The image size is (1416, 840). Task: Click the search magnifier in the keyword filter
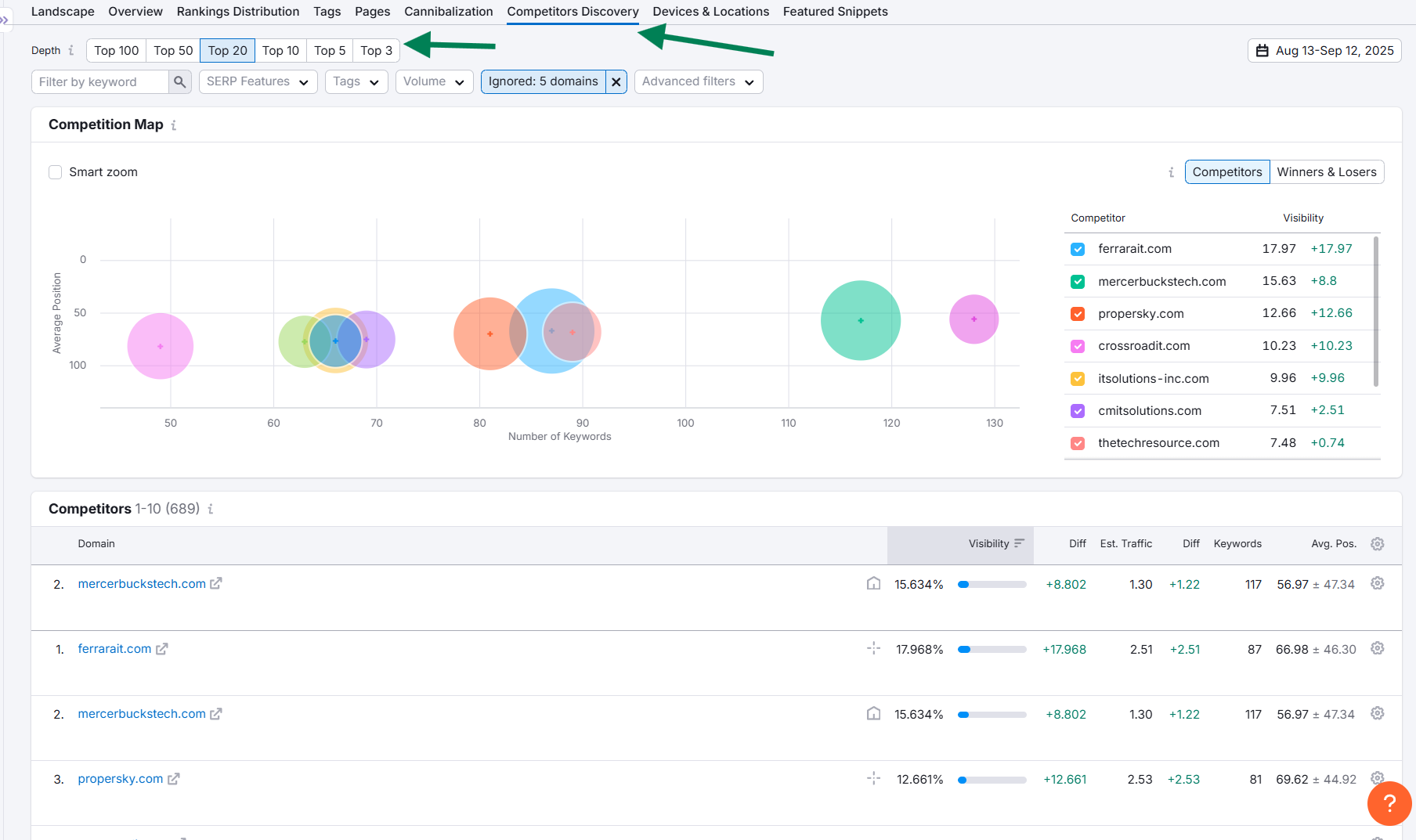pyautogui.click(x=179, y=81)
